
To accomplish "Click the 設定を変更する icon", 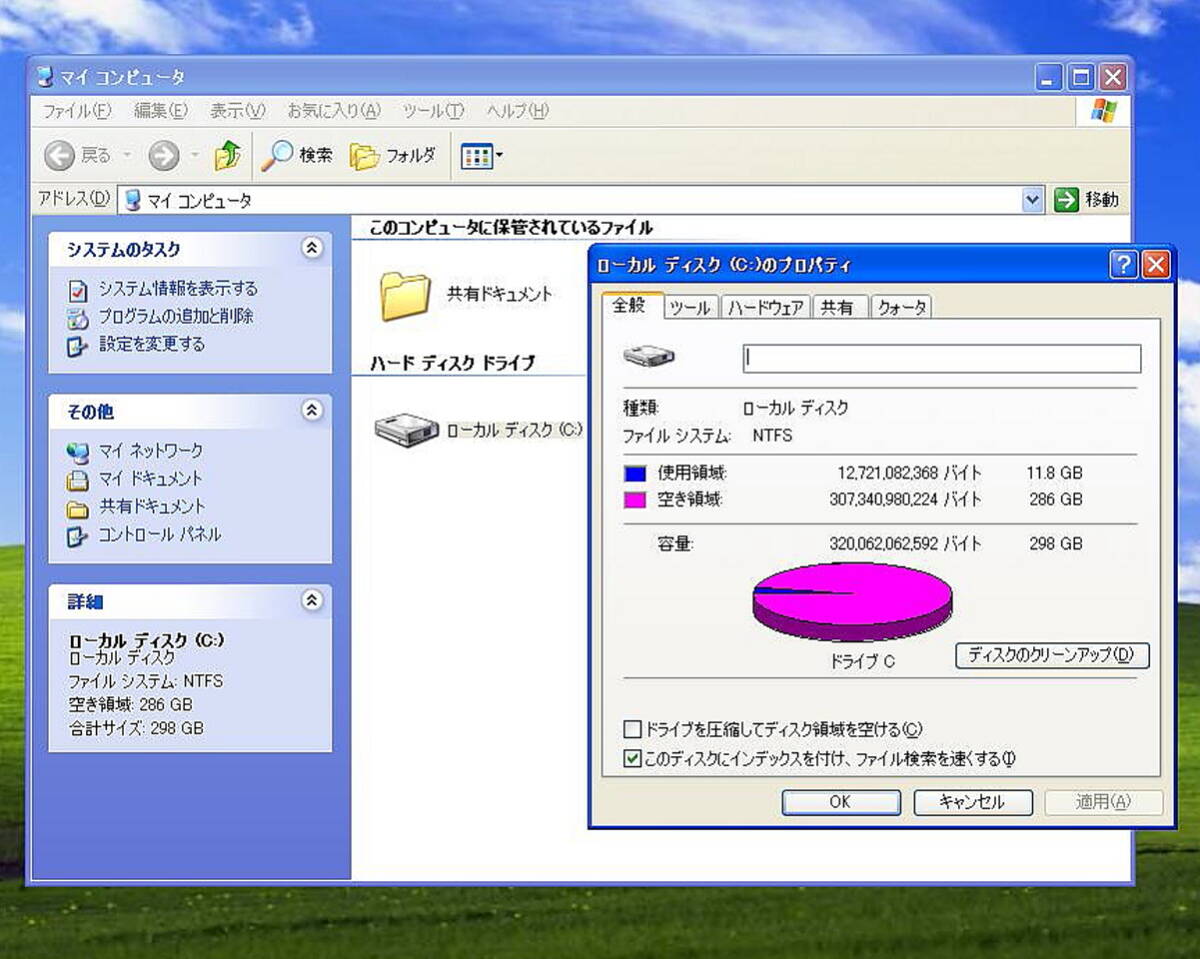I will pyautogui.click(x=78, y=346).
